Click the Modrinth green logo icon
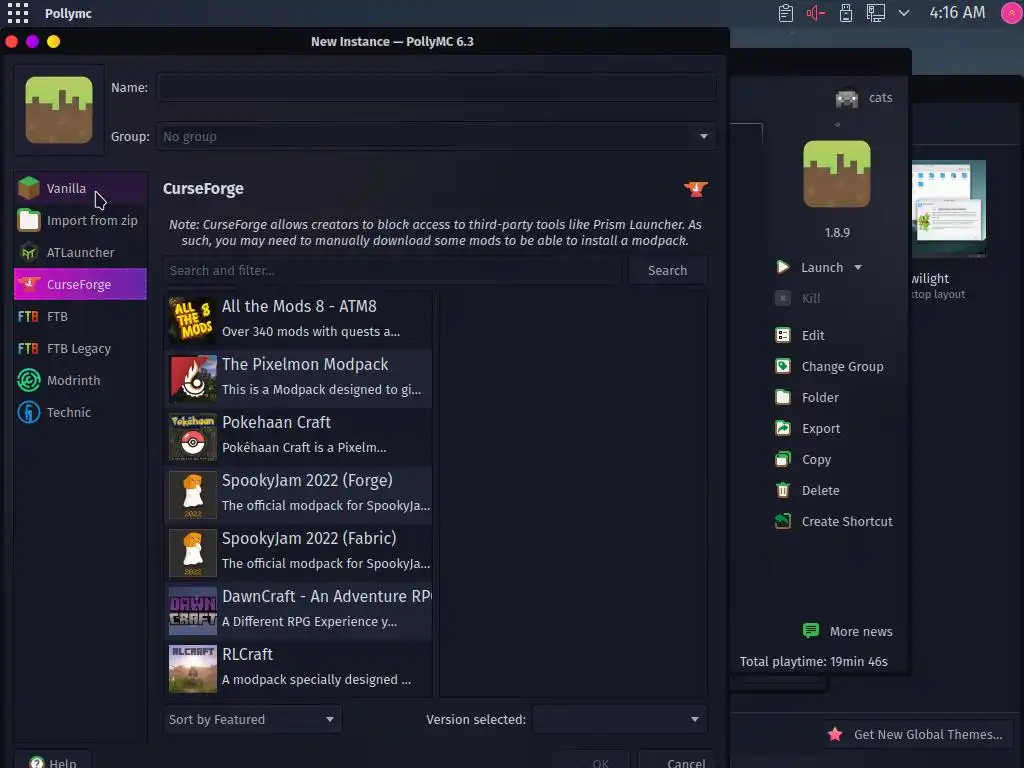The height and width of the screenshot is (768, 1024). pos(29,380)
